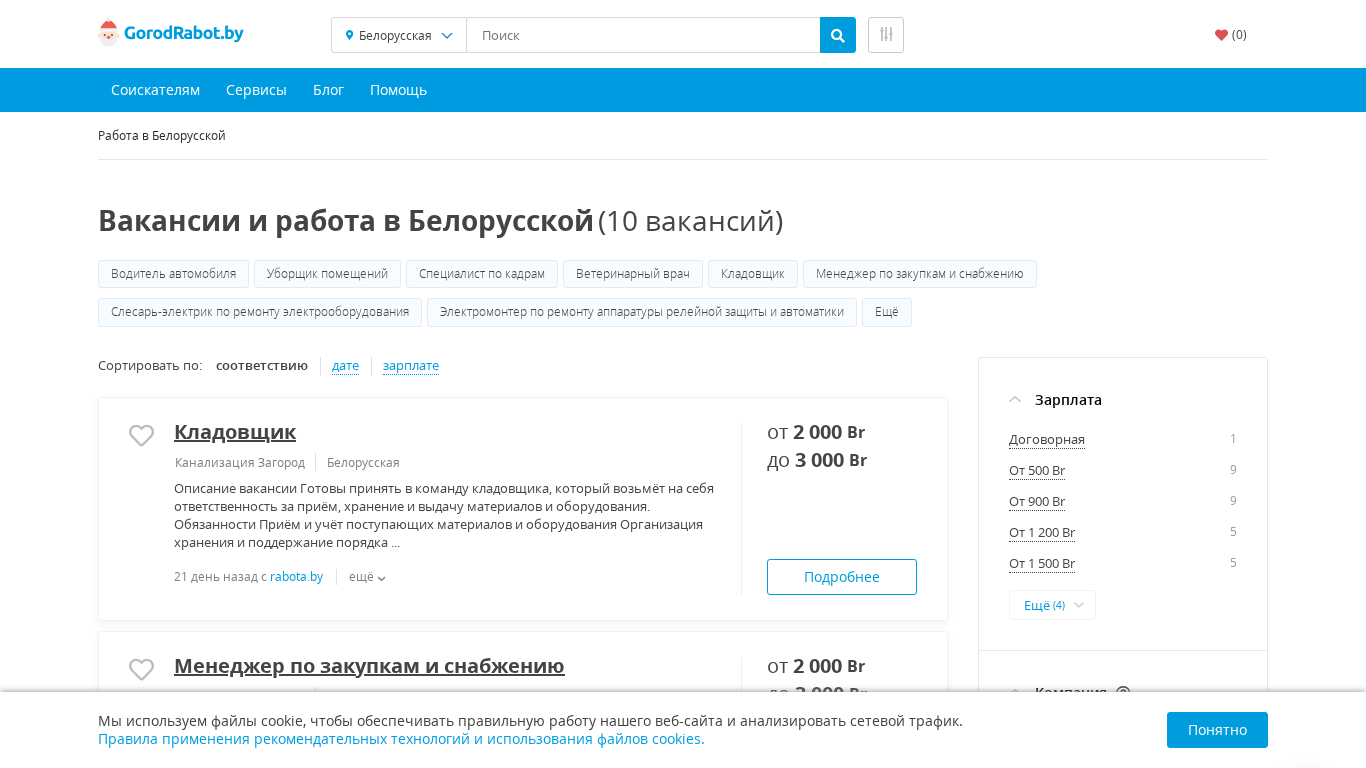Image resolution: width=1366 pixels, height=768 pixels.
Task: Open rabota.by source link
Action: [x=297, y=577]
